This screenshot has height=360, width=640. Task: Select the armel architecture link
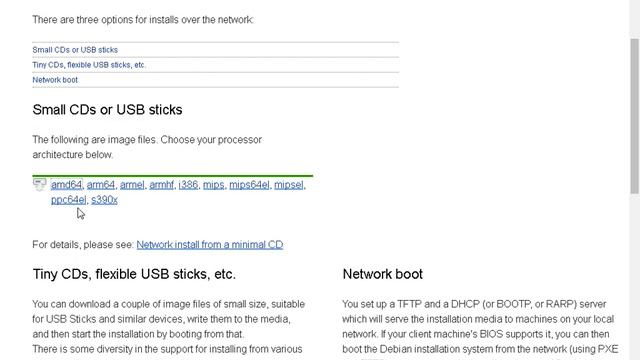click(132, 185)
